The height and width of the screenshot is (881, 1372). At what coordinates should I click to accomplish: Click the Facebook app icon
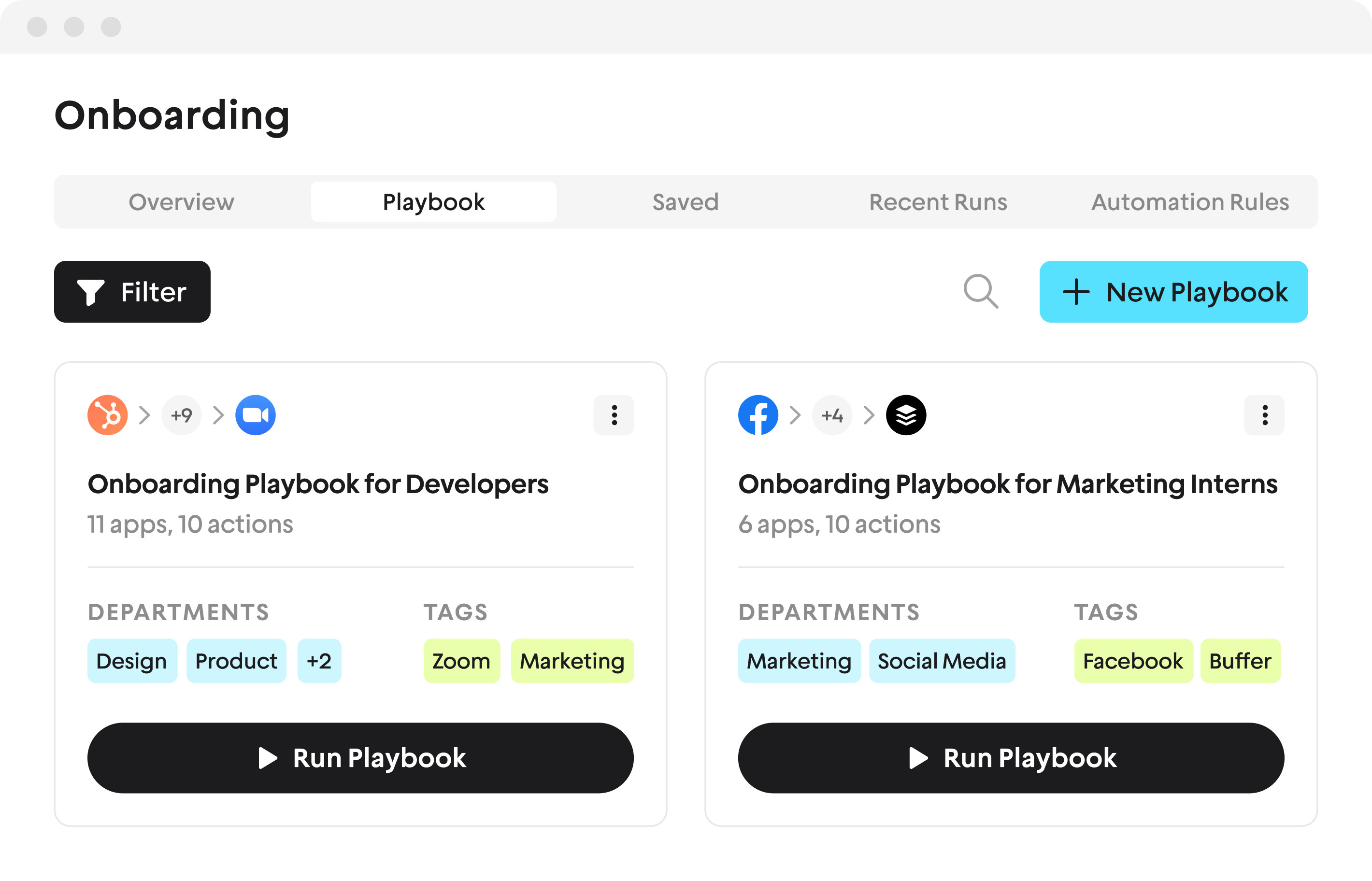pos(758,415)
